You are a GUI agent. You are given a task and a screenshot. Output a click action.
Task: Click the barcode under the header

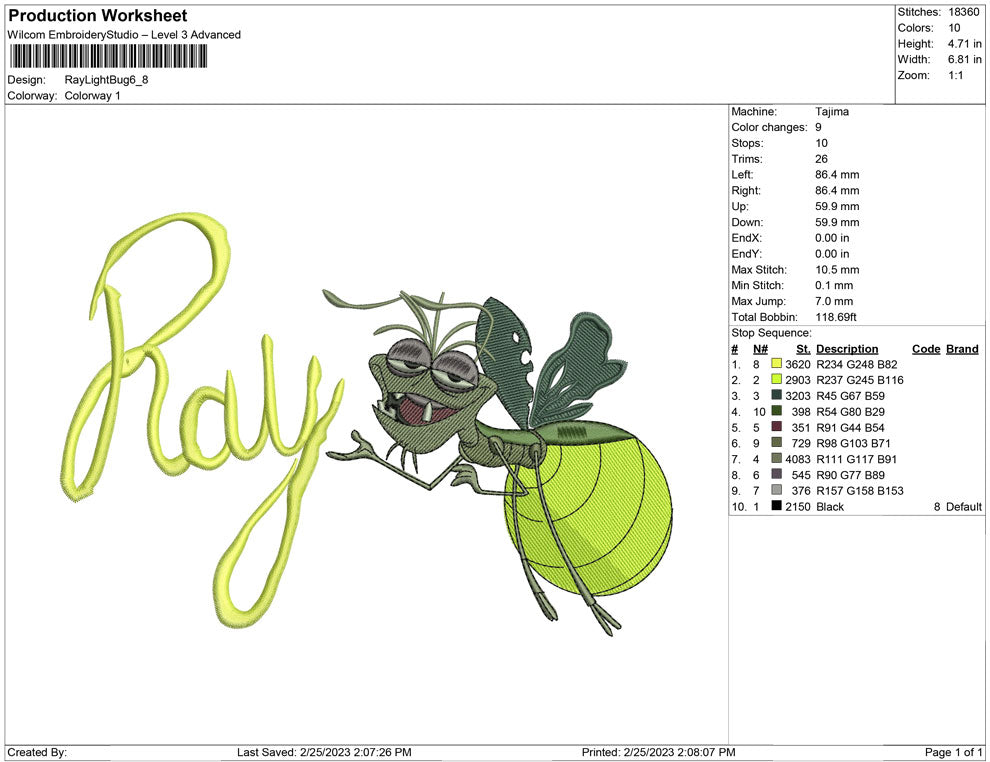(x=107, y=56)
